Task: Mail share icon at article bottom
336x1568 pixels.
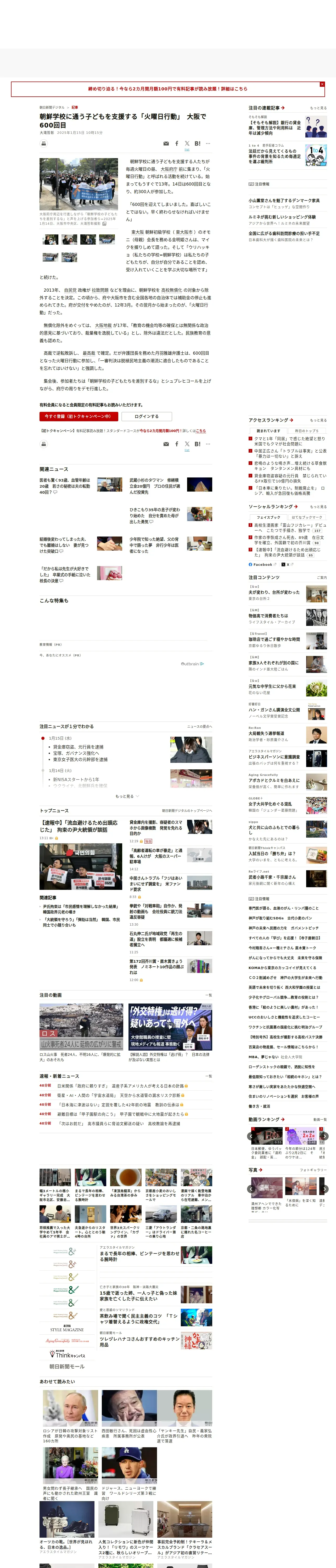Action: (166, 444)
